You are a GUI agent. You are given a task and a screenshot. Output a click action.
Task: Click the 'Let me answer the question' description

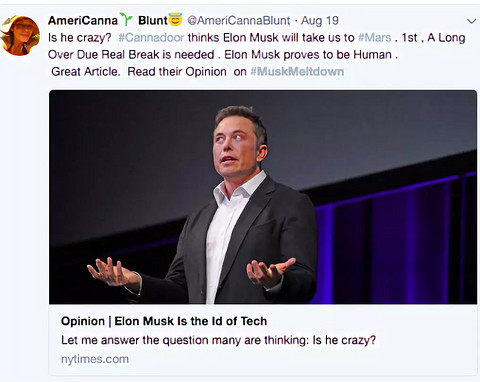tap(218, 340)
